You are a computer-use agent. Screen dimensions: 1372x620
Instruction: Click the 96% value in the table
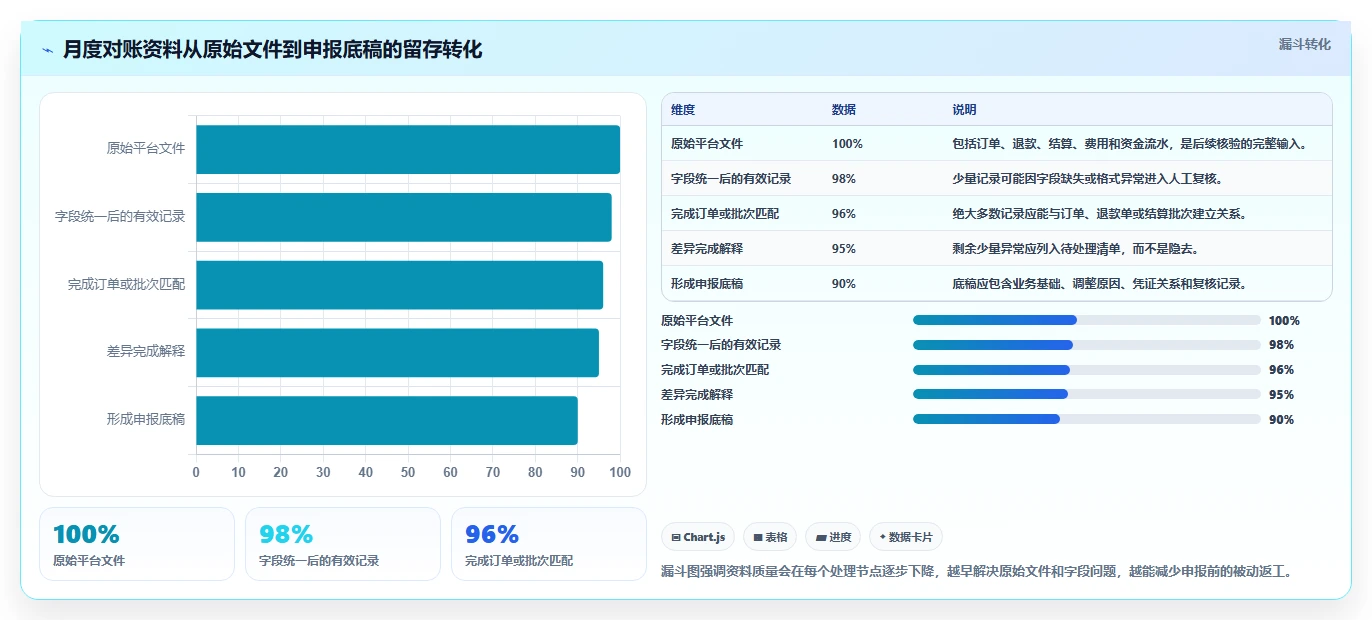click(x=844, y=214)
